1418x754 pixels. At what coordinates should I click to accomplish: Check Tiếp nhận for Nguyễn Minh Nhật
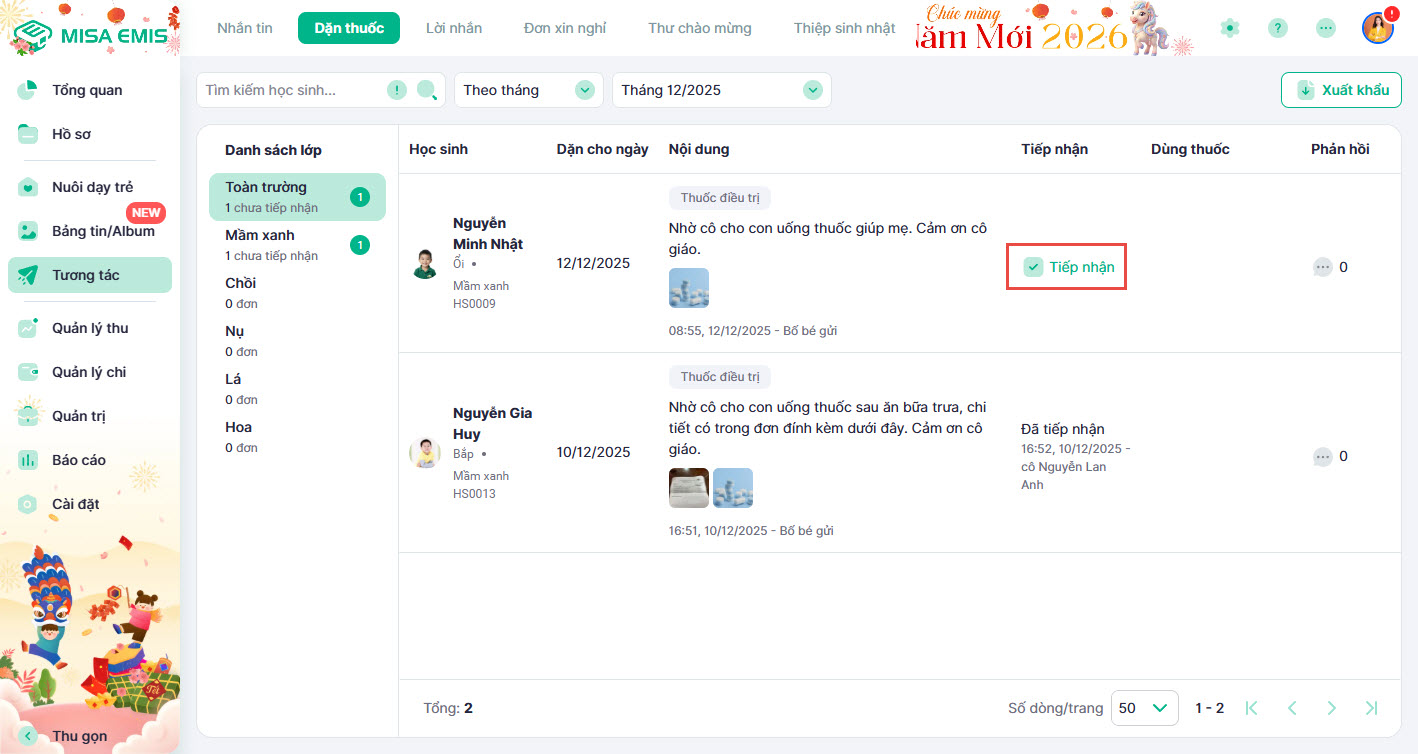point(1034,267)
